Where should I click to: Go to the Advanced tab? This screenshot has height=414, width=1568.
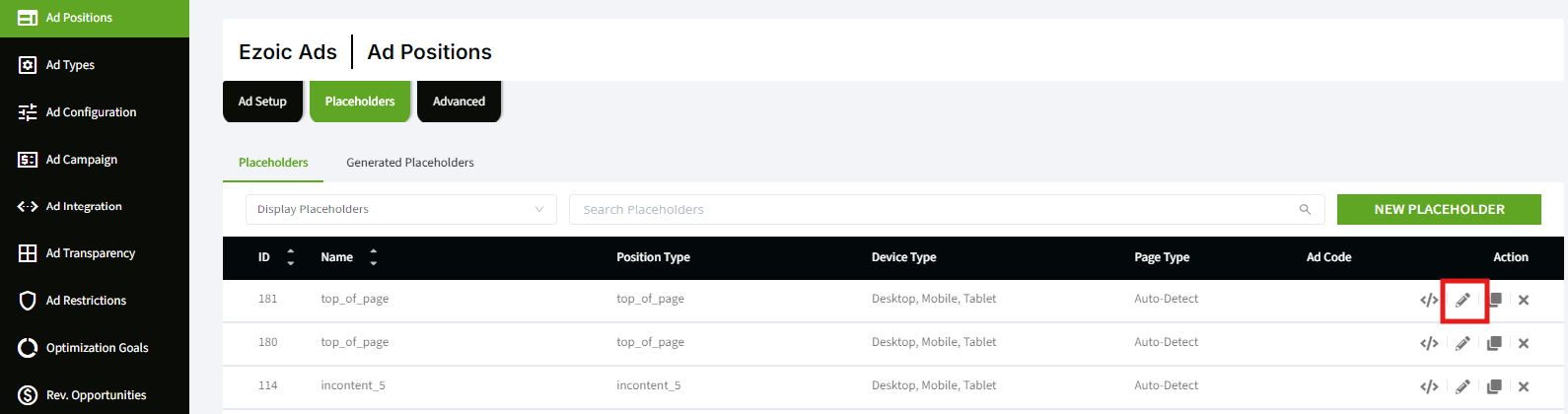459,102
